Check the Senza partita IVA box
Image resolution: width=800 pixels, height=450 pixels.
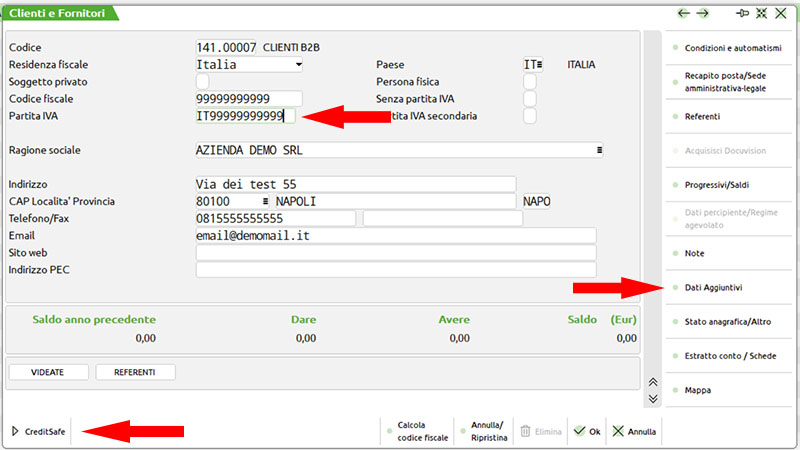(530, 99)
